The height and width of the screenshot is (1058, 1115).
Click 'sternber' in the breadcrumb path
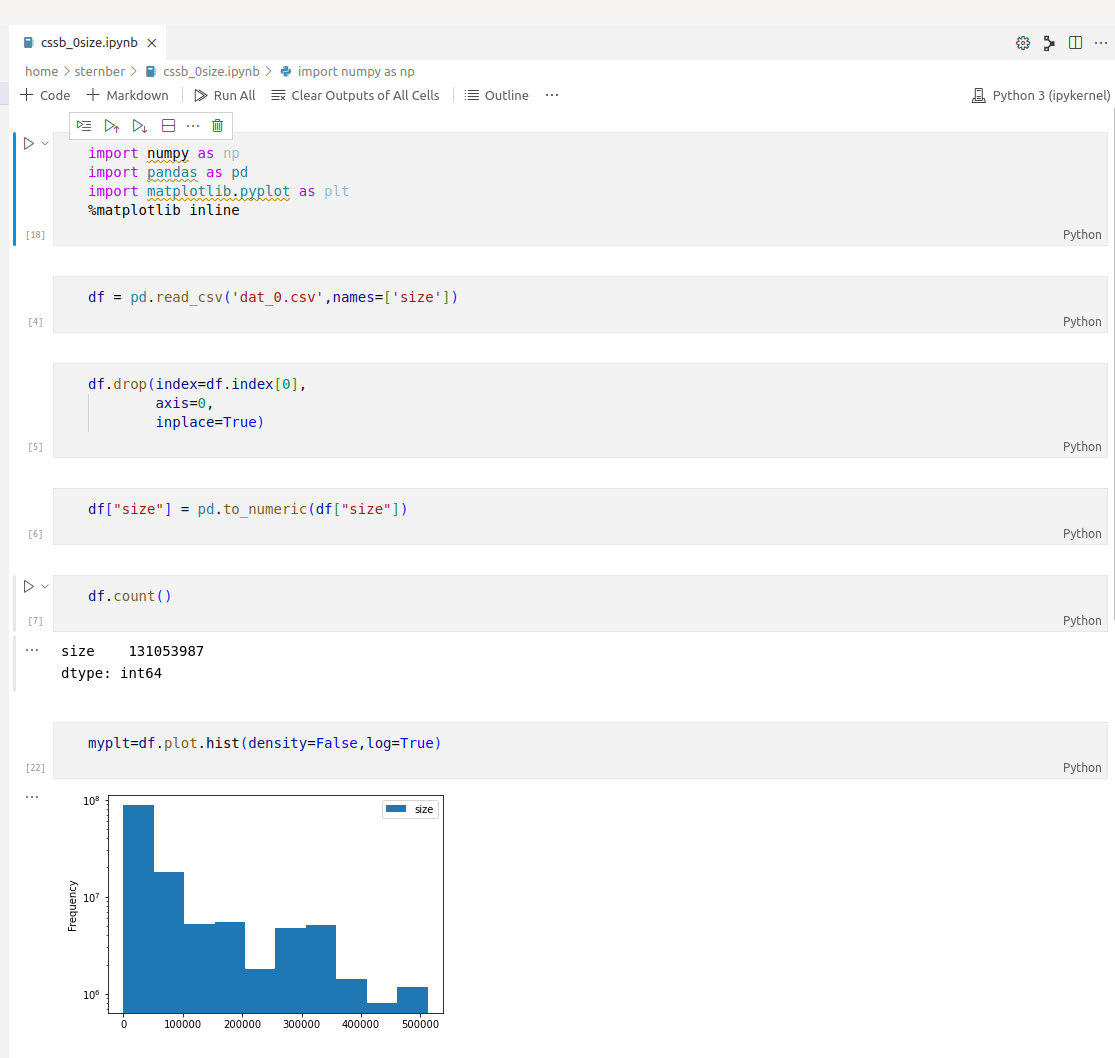[100, 72]
